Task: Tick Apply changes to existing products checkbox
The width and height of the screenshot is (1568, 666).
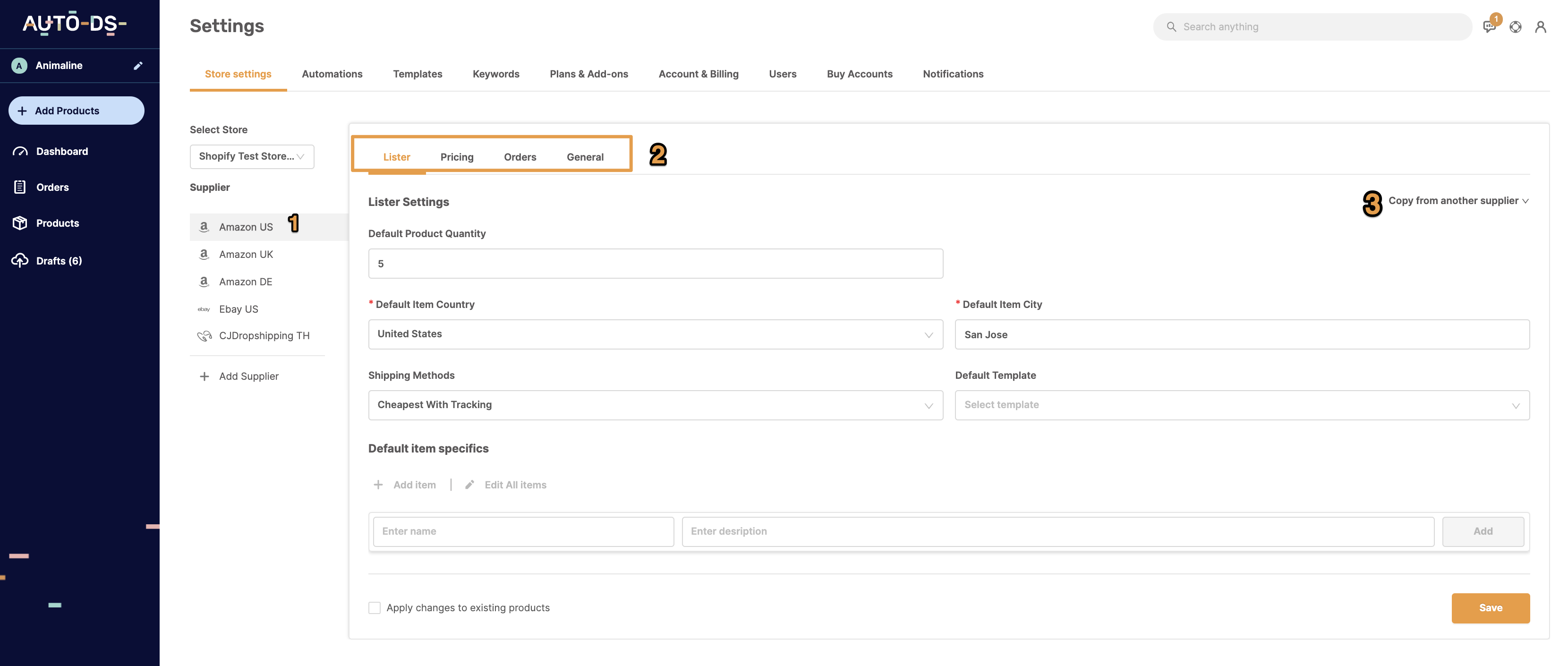Action: pyautogui.click(x=375, y=607)
